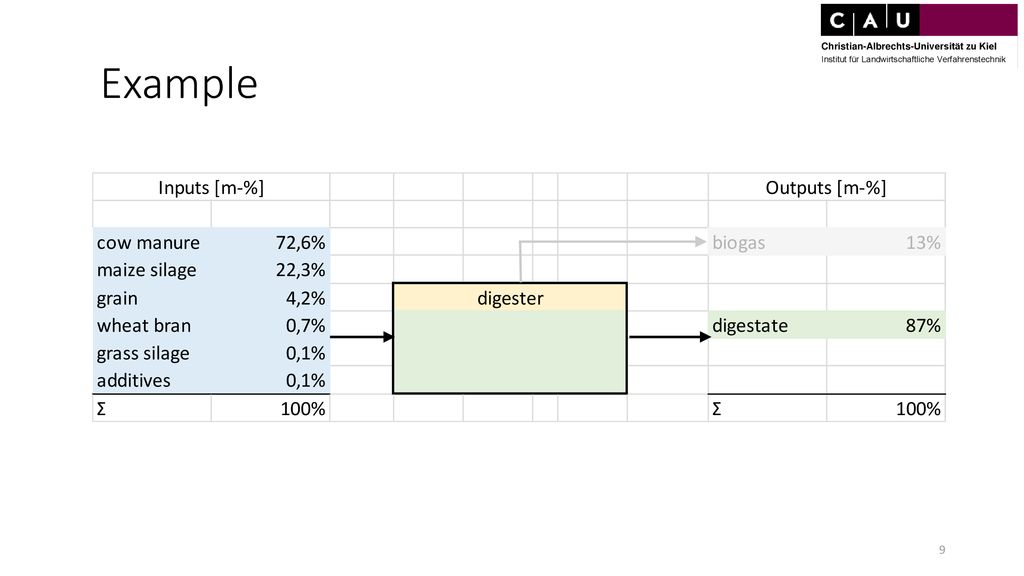Screen dimensions: 1024x576
Task: Click the Example slide title
Action: (x=180, y=84)
